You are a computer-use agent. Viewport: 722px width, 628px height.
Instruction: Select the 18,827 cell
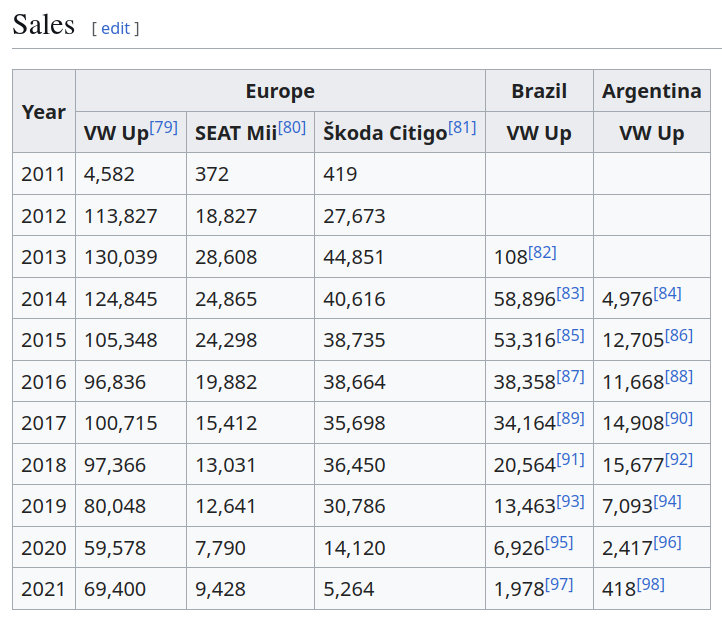point(250,215)
